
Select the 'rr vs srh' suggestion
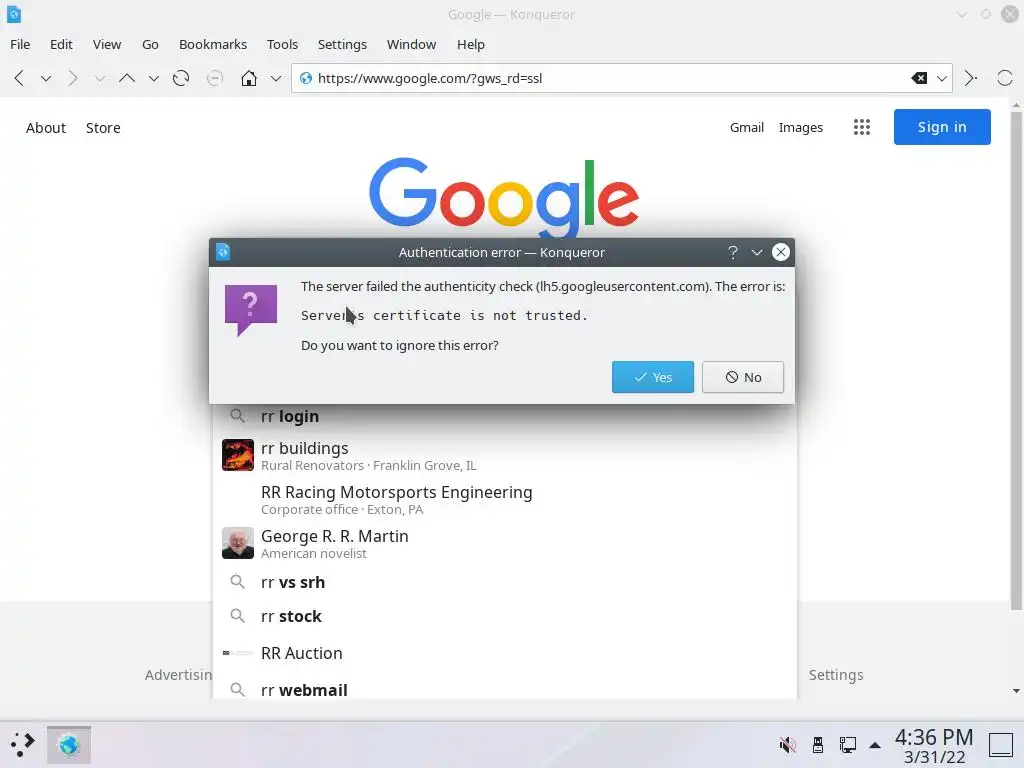(x=504, y=582)
